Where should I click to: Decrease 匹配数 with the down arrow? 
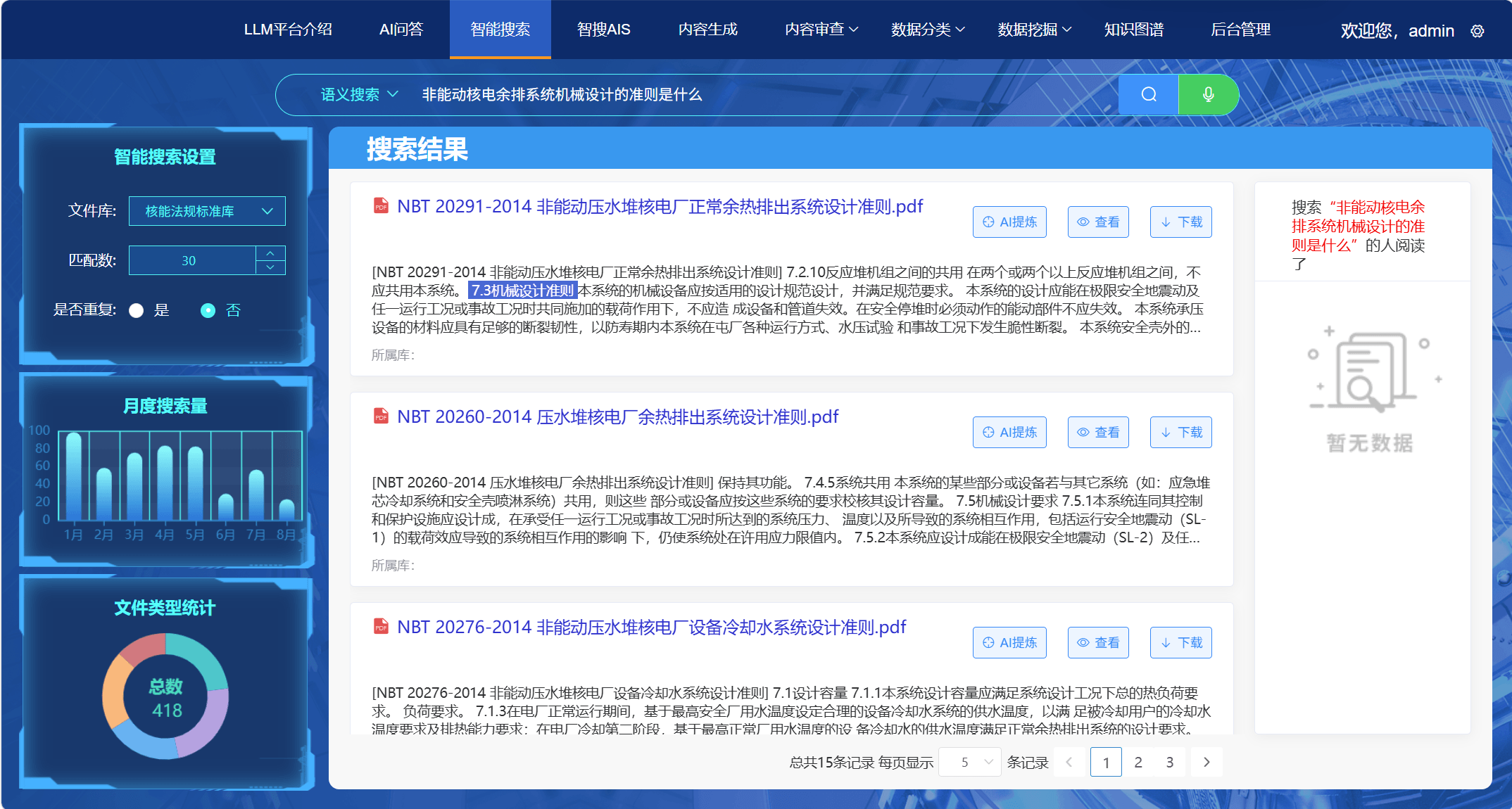click(x=270, y=267)
